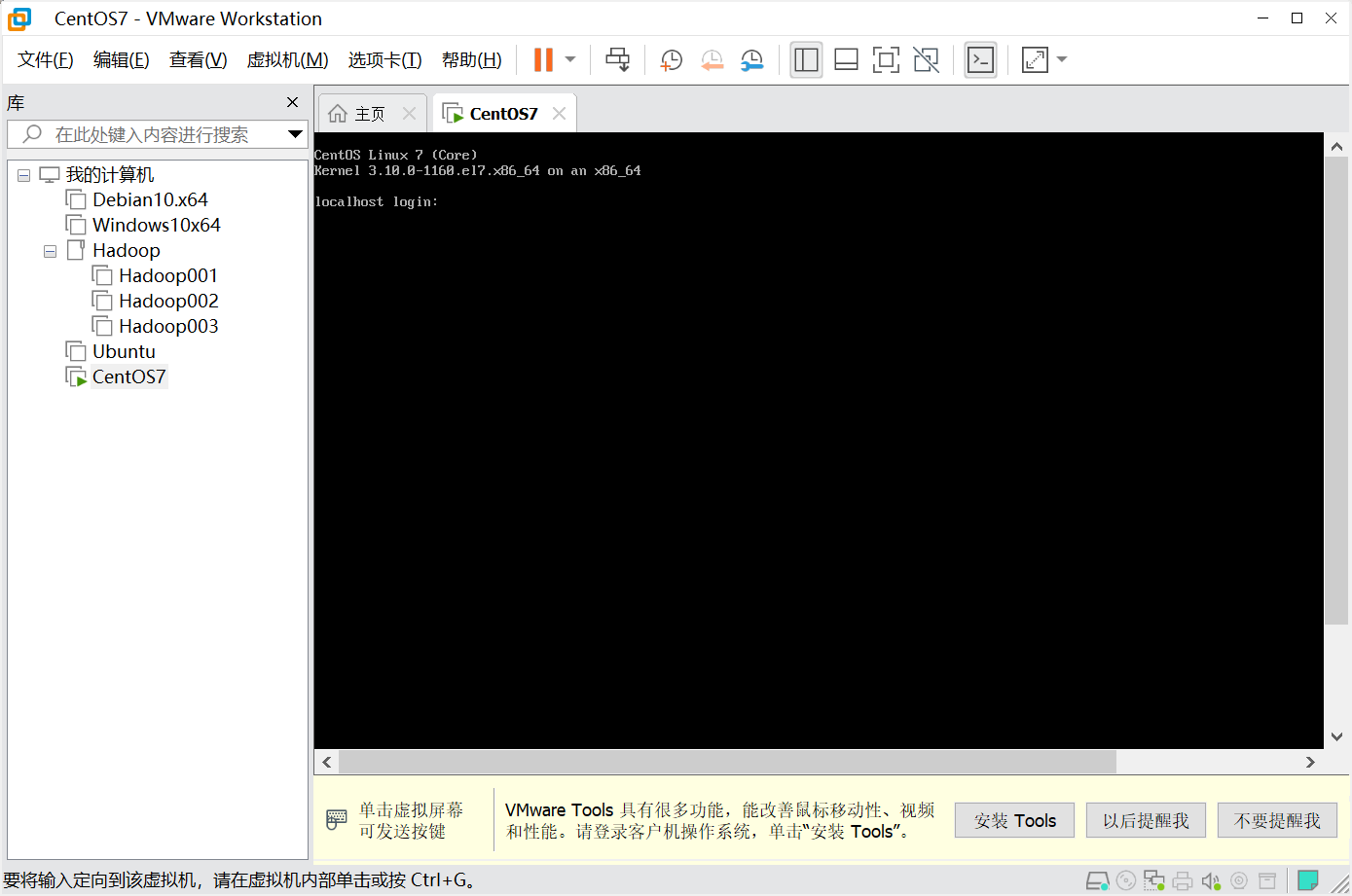Click the home icon in 主页 tab
The height and width of the screenshot is (896, 1352).
[x=338, y=114]
